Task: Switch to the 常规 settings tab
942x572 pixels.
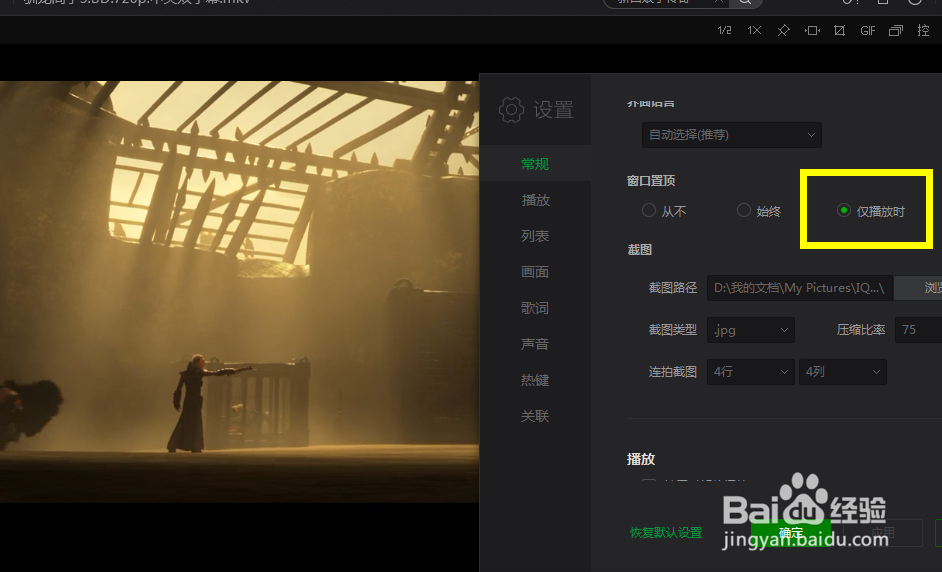Action: click(x=535, y=163)
